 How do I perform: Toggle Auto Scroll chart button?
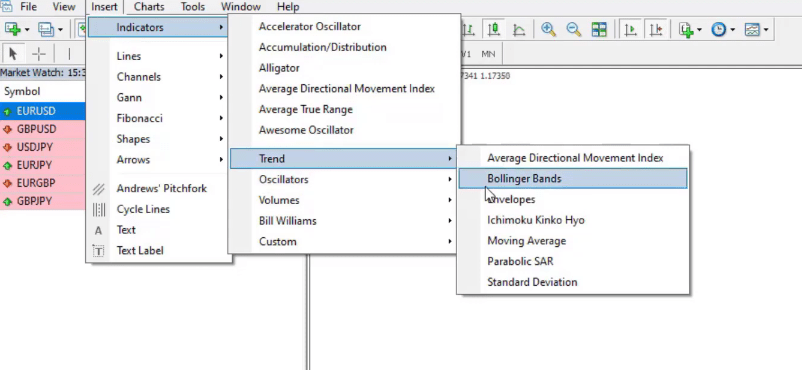(x=631, y=29)
